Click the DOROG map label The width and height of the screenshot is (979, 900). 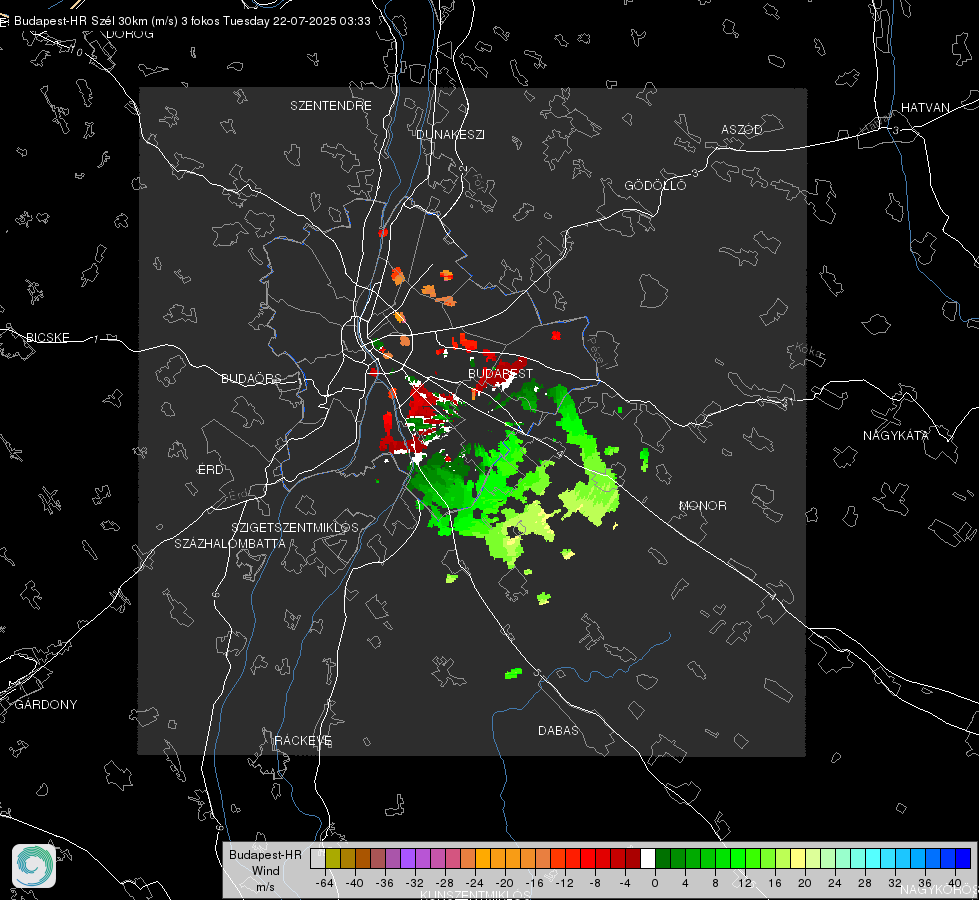130,34
